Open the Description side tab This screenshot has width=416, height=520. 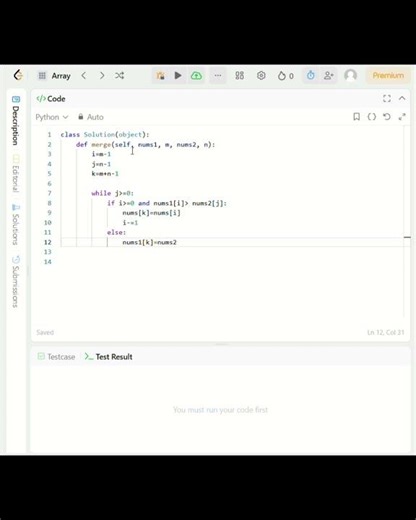point(16,121)
